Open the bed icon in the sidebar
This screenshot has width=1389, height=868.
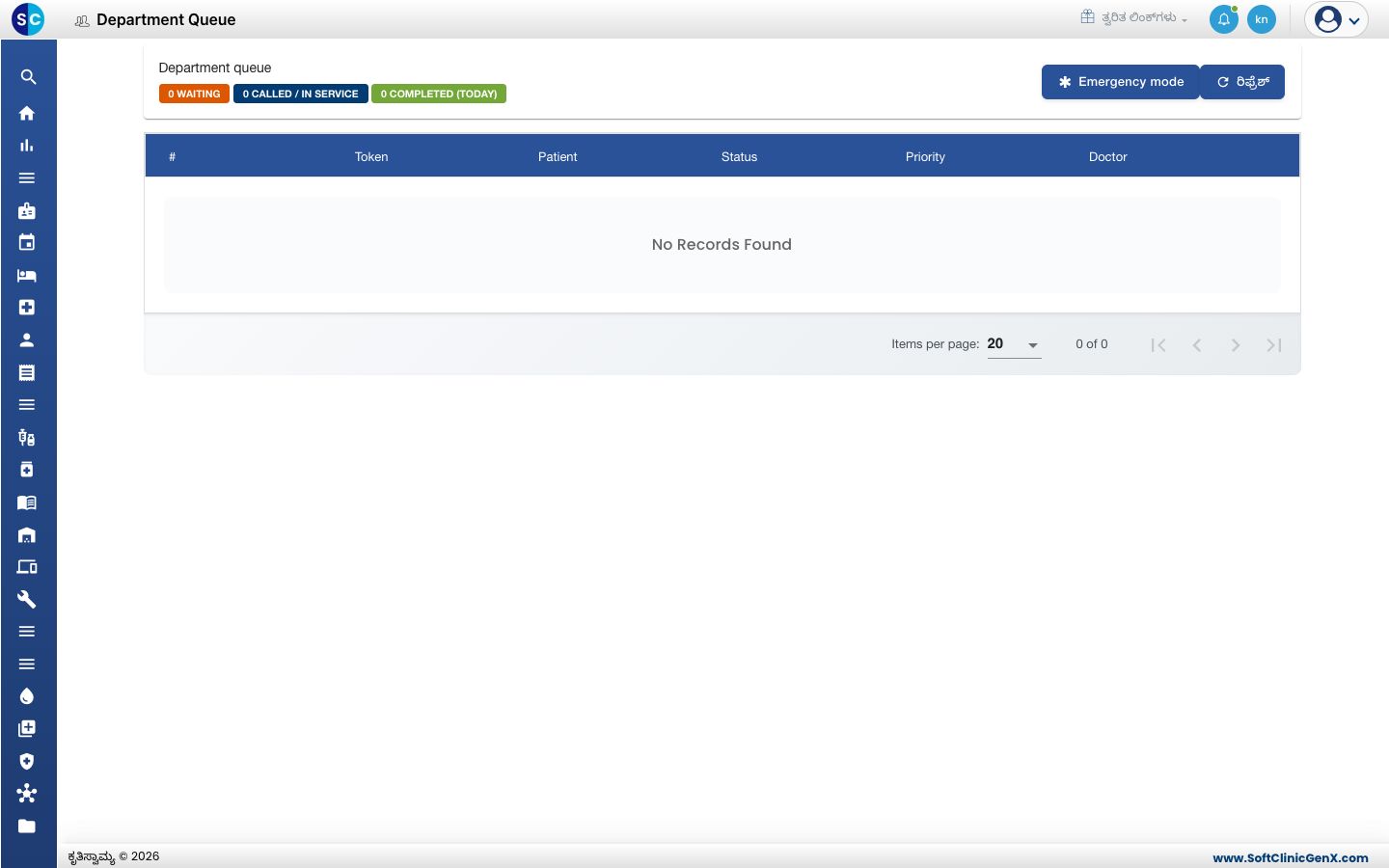click(27, 275)
